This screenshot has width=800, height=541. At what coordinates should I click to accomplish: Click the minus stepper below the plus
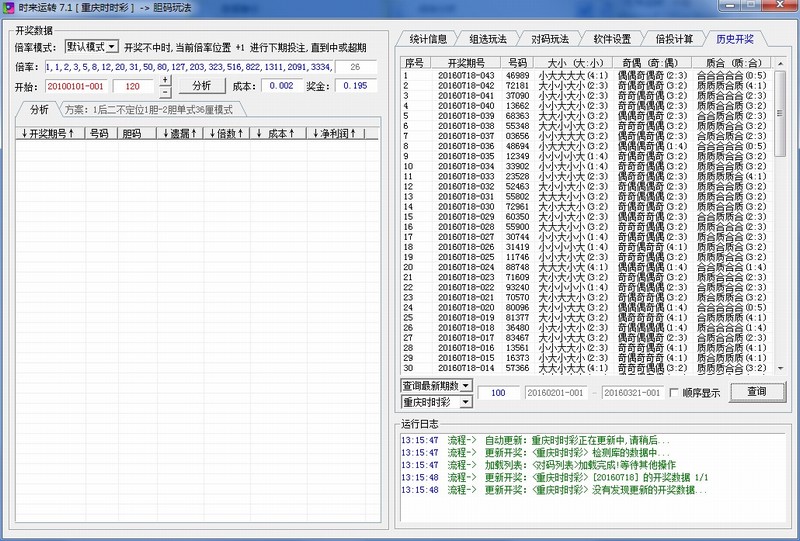[165, 91]
